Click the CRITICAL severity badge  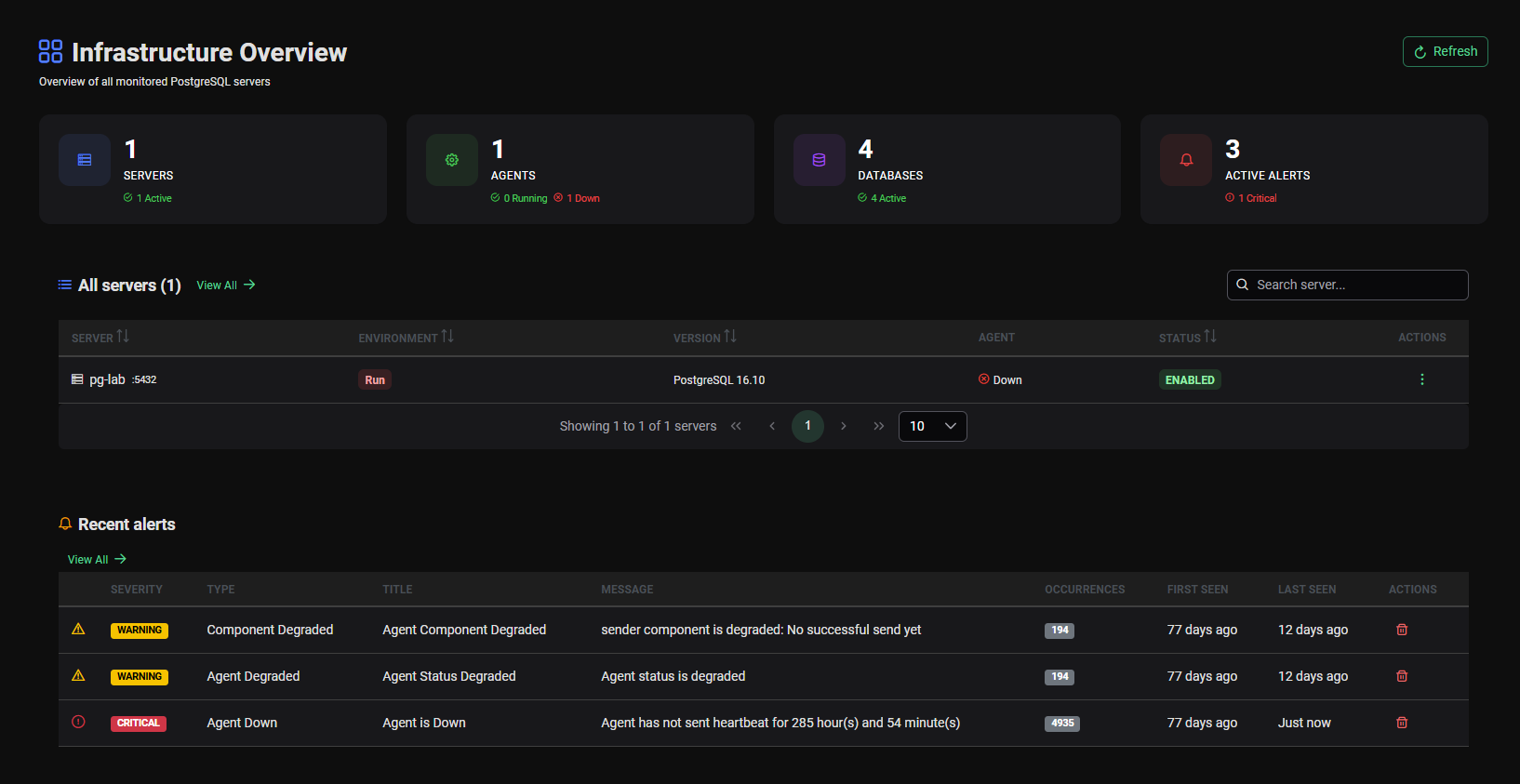(x=139, y=724)
